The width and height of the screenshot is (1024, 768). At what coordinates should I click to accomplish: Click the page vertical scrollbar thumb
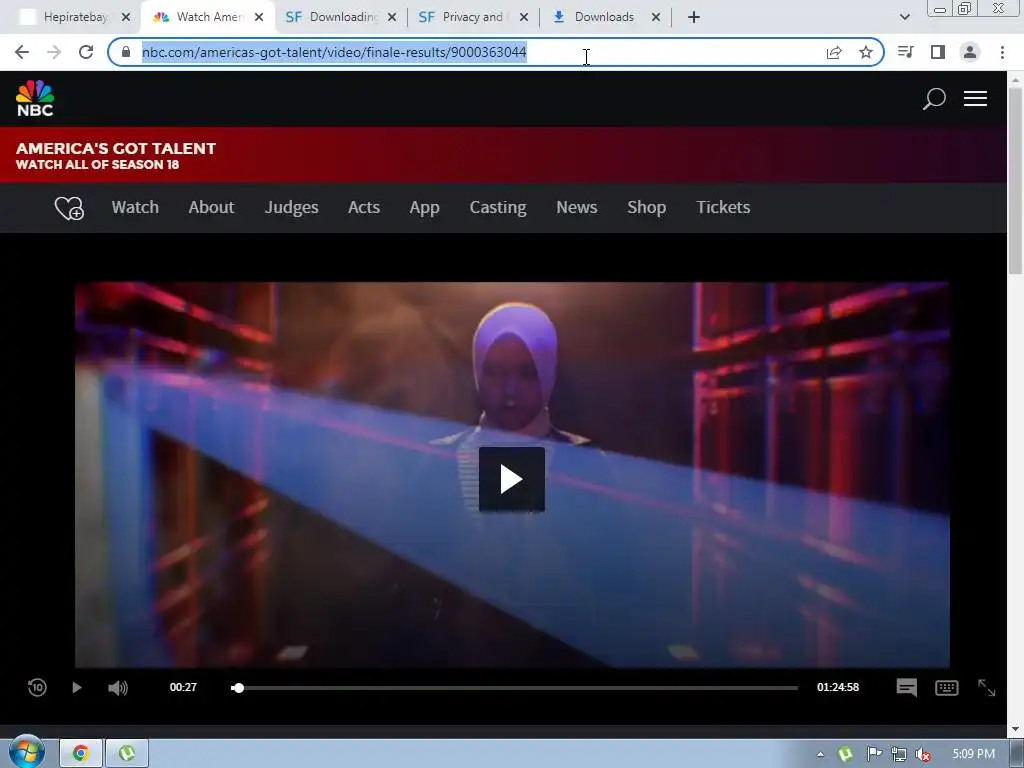1015,180
